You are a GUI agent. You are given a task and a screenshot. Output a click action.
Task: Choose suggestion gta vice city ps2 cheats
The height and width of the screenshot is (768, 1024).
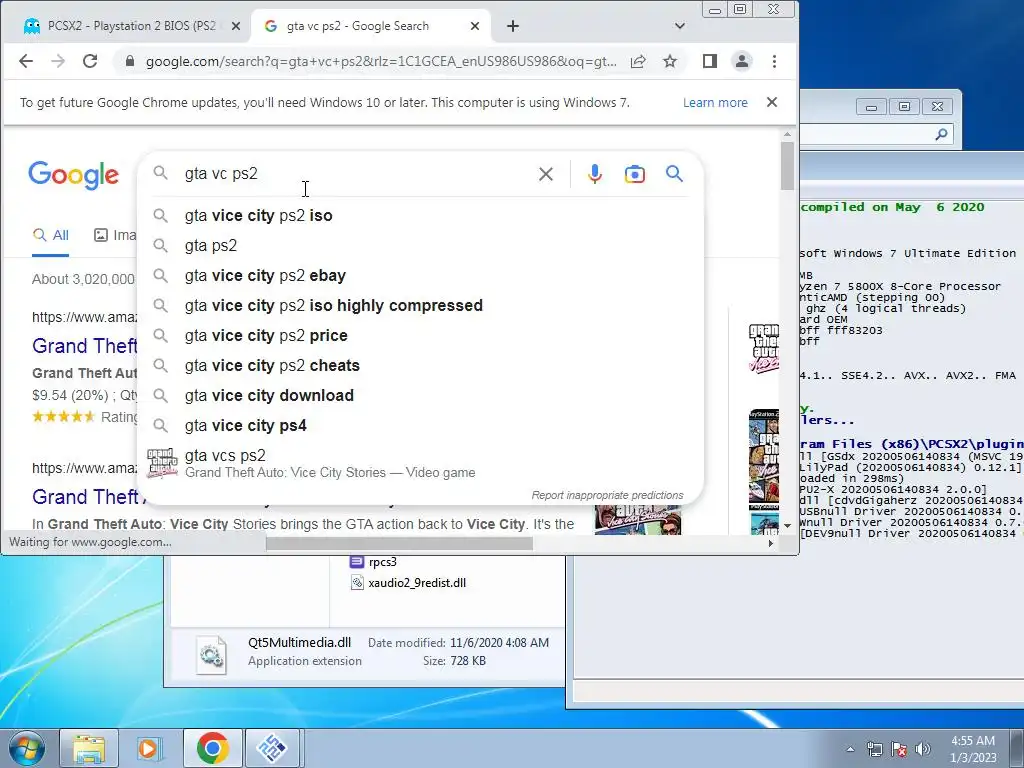coord(419,366)
